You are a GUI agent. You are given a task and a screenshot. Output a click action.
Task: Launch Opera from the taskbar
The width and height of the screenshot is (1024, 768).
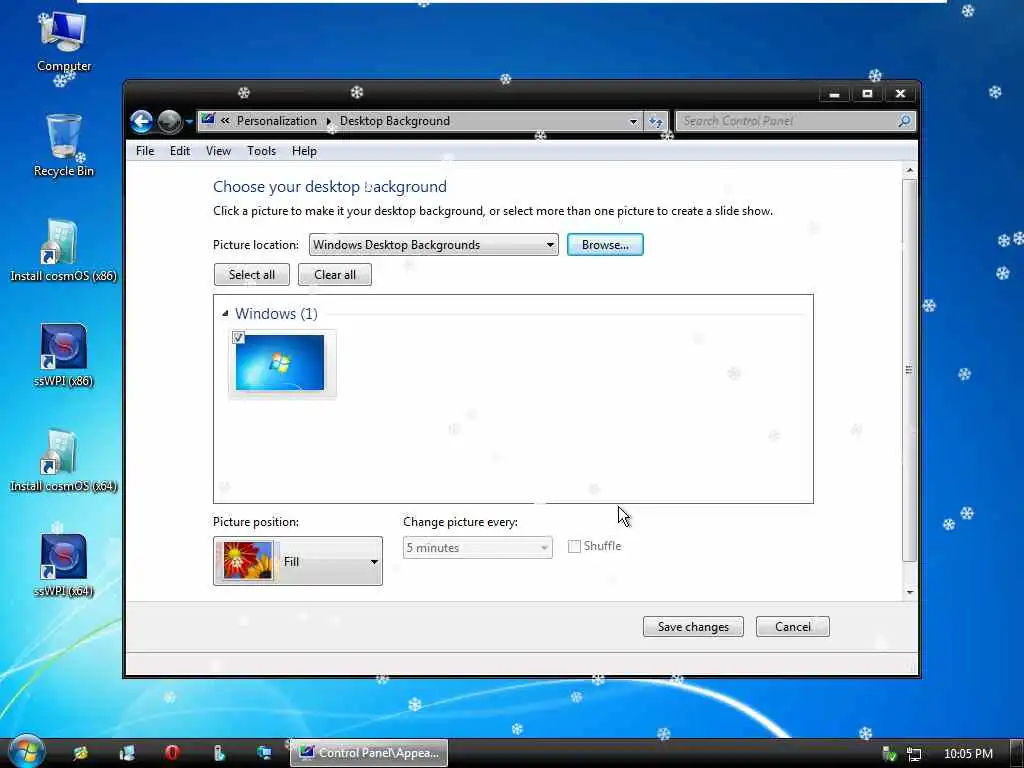pos(172,753)
